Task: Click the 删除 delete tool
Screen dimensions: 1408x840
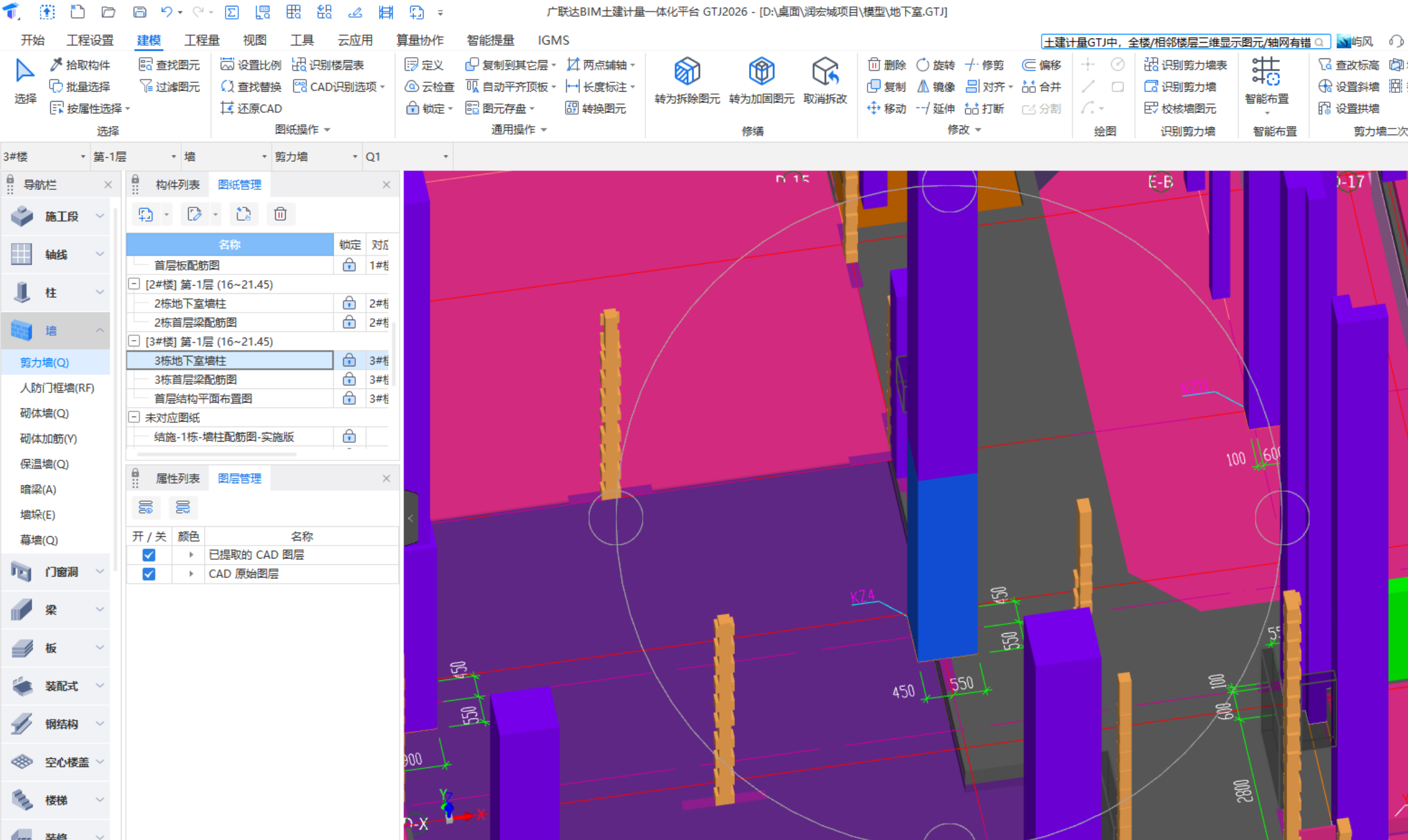Action: [887, 65]
